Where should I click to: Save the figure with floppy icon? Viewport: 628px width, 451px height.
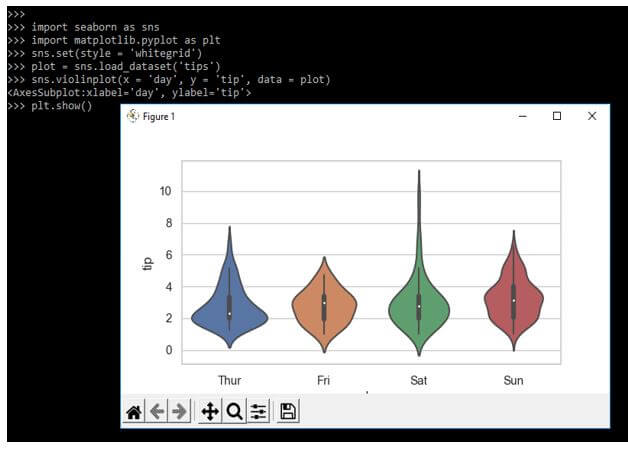click(288, 411)
